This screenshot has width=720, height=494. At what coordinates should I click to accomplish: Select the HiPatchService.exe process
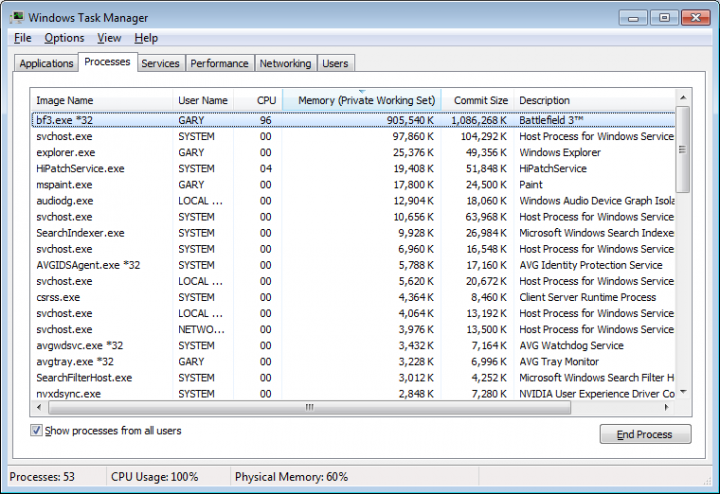click(x=353, y=168)
